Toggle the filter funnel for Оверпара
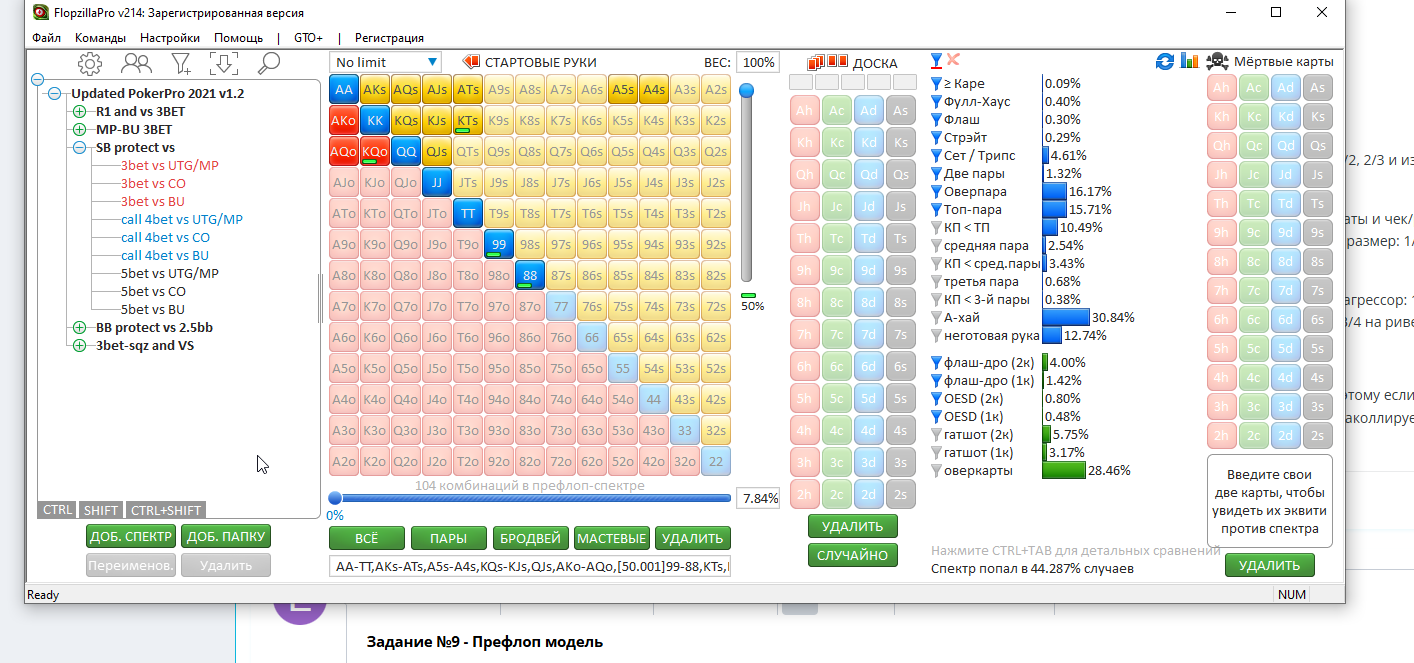The width and height of the screenshot is (1414, 663). tap(937, 192)
